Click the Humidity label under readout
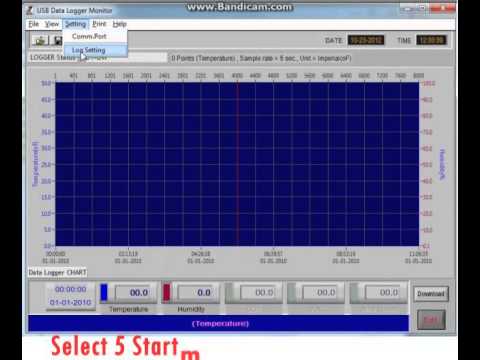Image resolution: width=480 pixels, height=360 pixels. click(x=191, y=309)
